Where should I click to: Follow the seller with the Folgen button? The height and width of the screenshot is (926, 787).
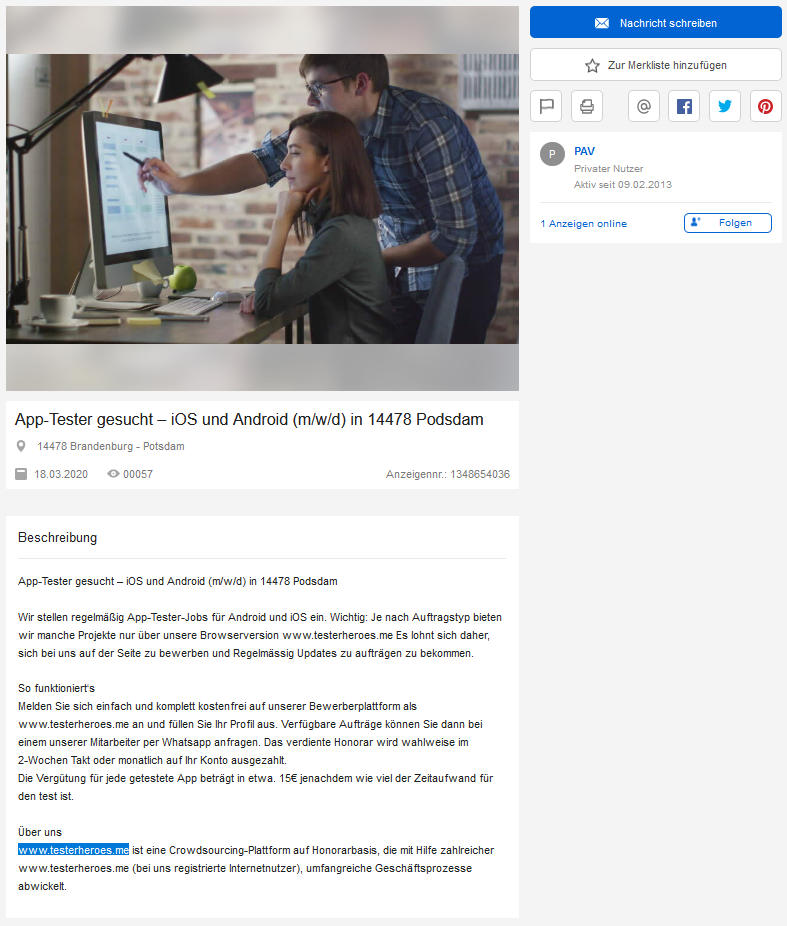point(727,223)
